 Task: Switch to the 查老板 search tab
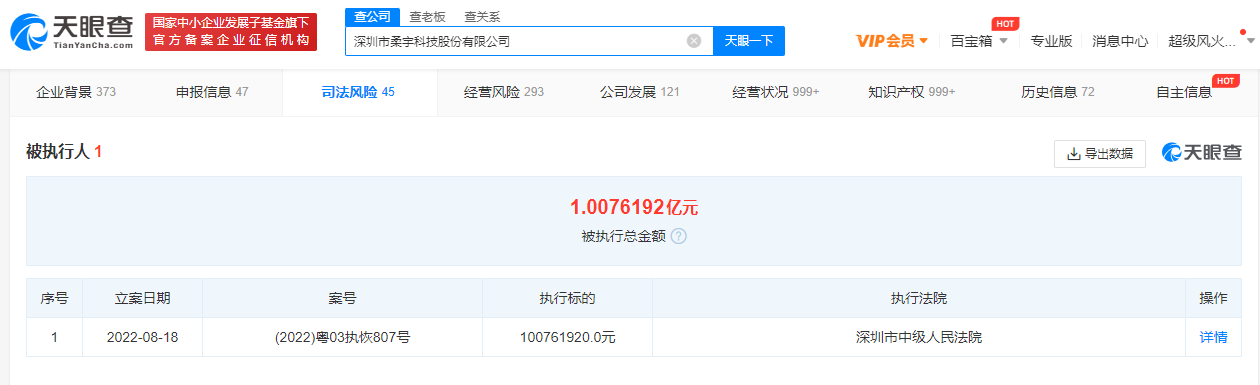(427, 17)
